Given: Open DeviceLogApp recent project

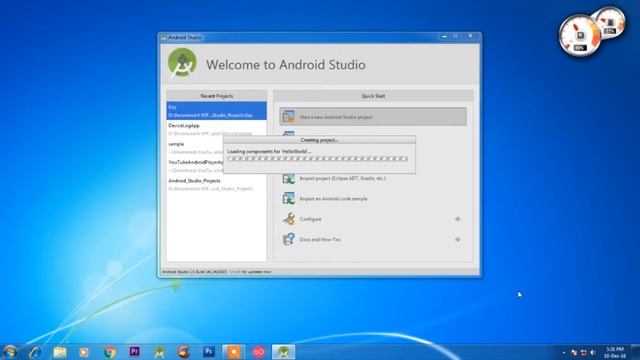Looking at the screenshot, I should pyautogui.click(x=216, y=129).
